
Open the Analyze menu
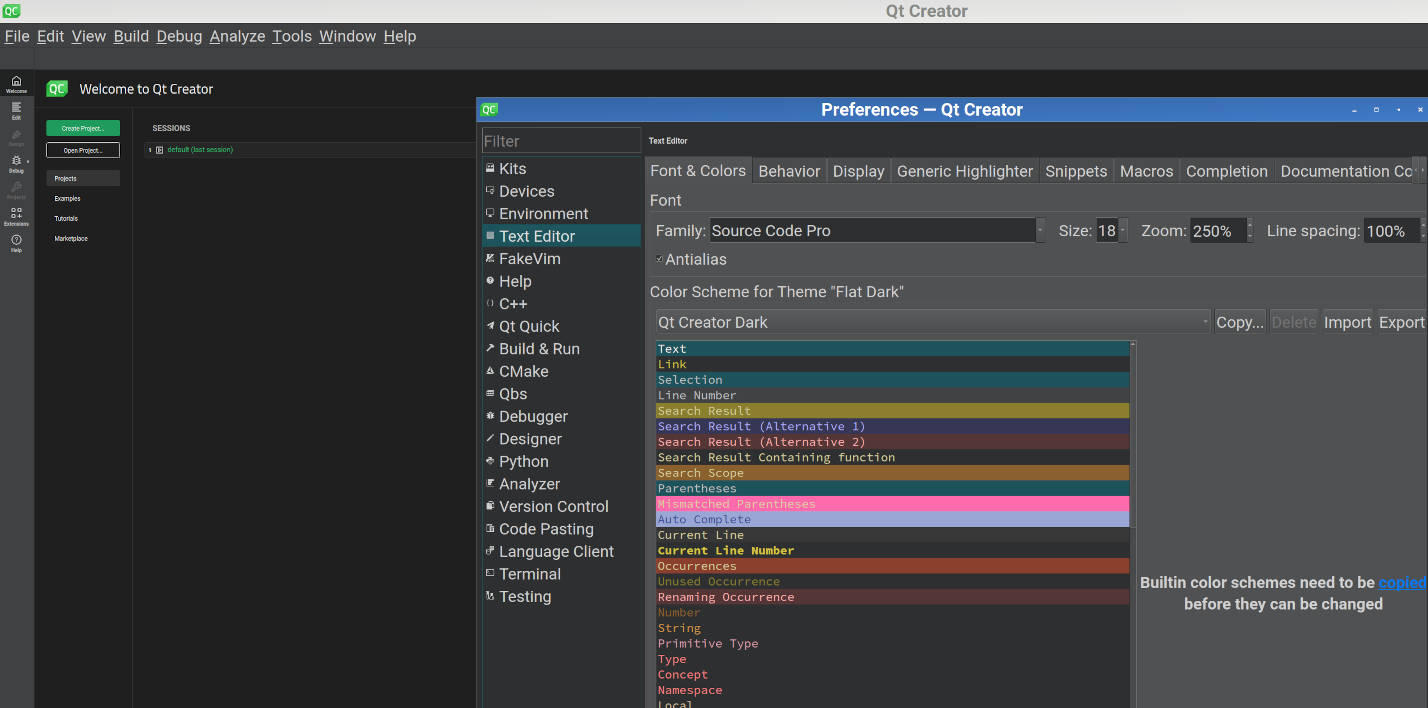237,36
